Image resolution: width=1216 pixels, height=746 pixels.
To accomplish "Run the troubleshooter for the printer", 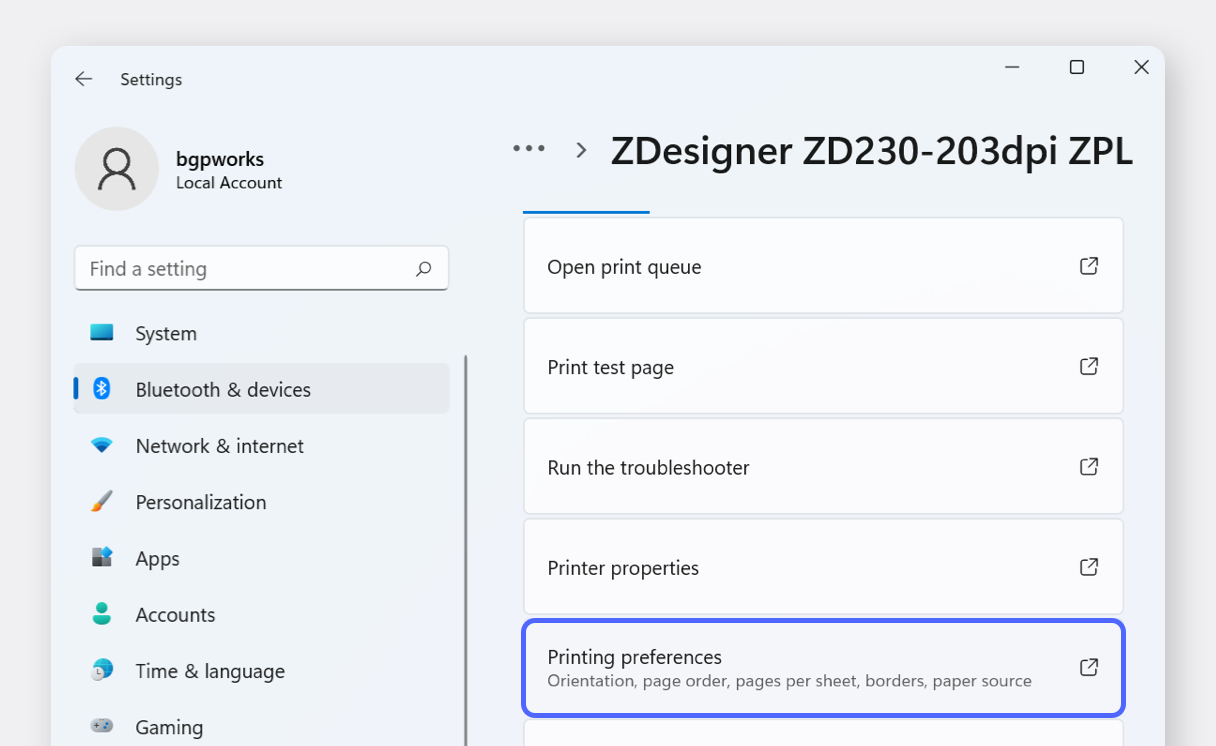I will (823, 467).
